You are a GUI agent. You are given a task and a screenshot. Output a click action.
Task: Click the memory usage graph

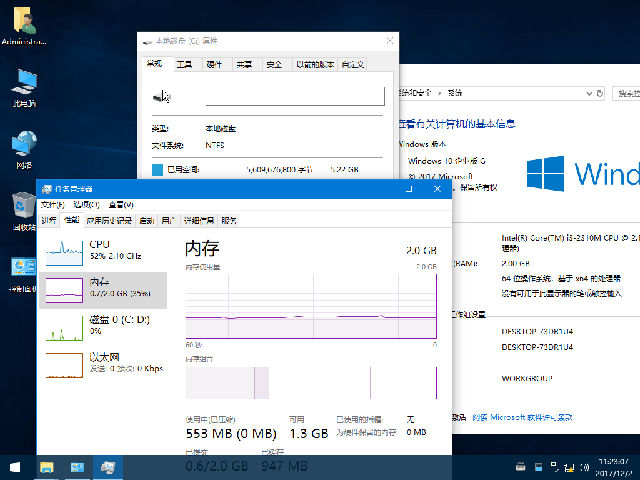pos(311,306)
